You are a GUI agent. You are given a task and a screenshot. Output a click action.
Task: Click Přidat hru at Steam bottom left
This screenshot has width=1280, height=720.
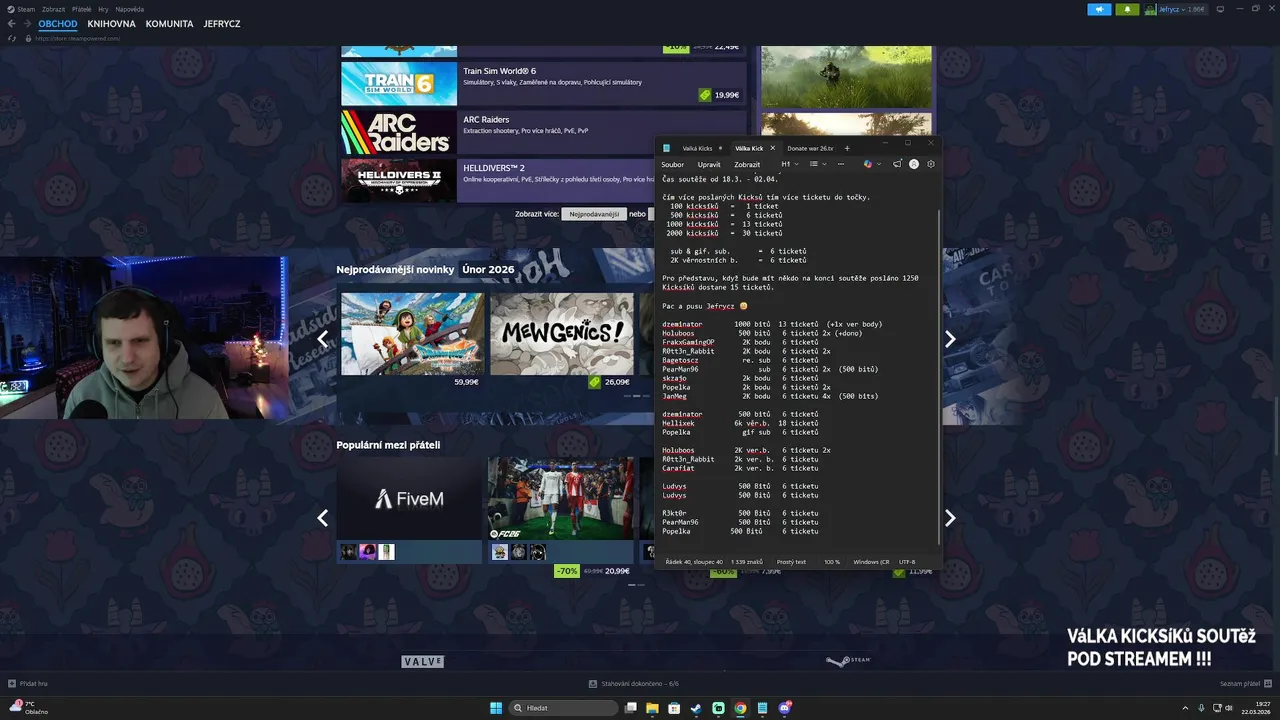pyautogui.click(x=28, y=684)
